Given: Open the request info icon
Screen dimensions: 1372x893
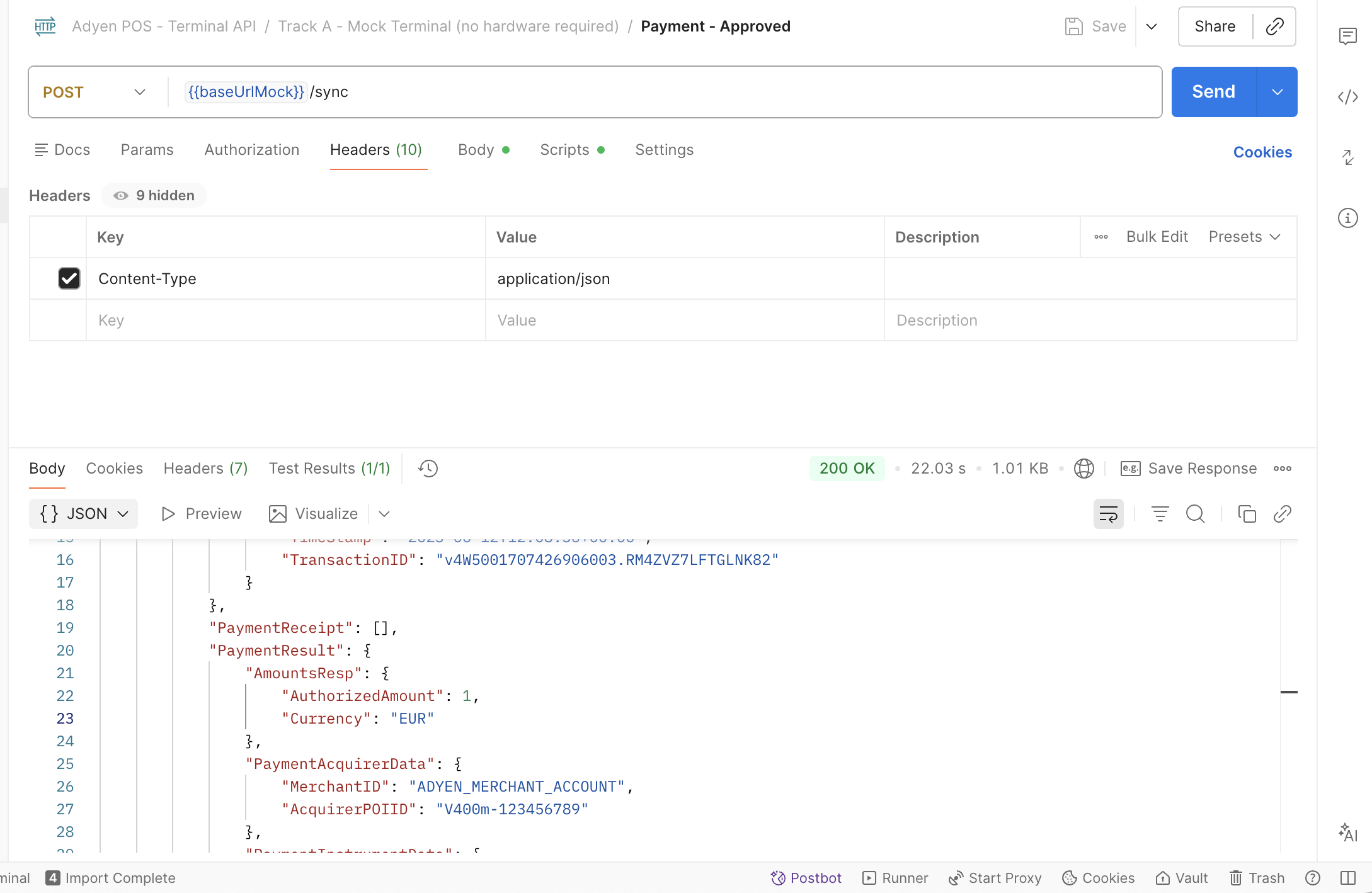Looking at the screenshot, I should coord(1347,218).
